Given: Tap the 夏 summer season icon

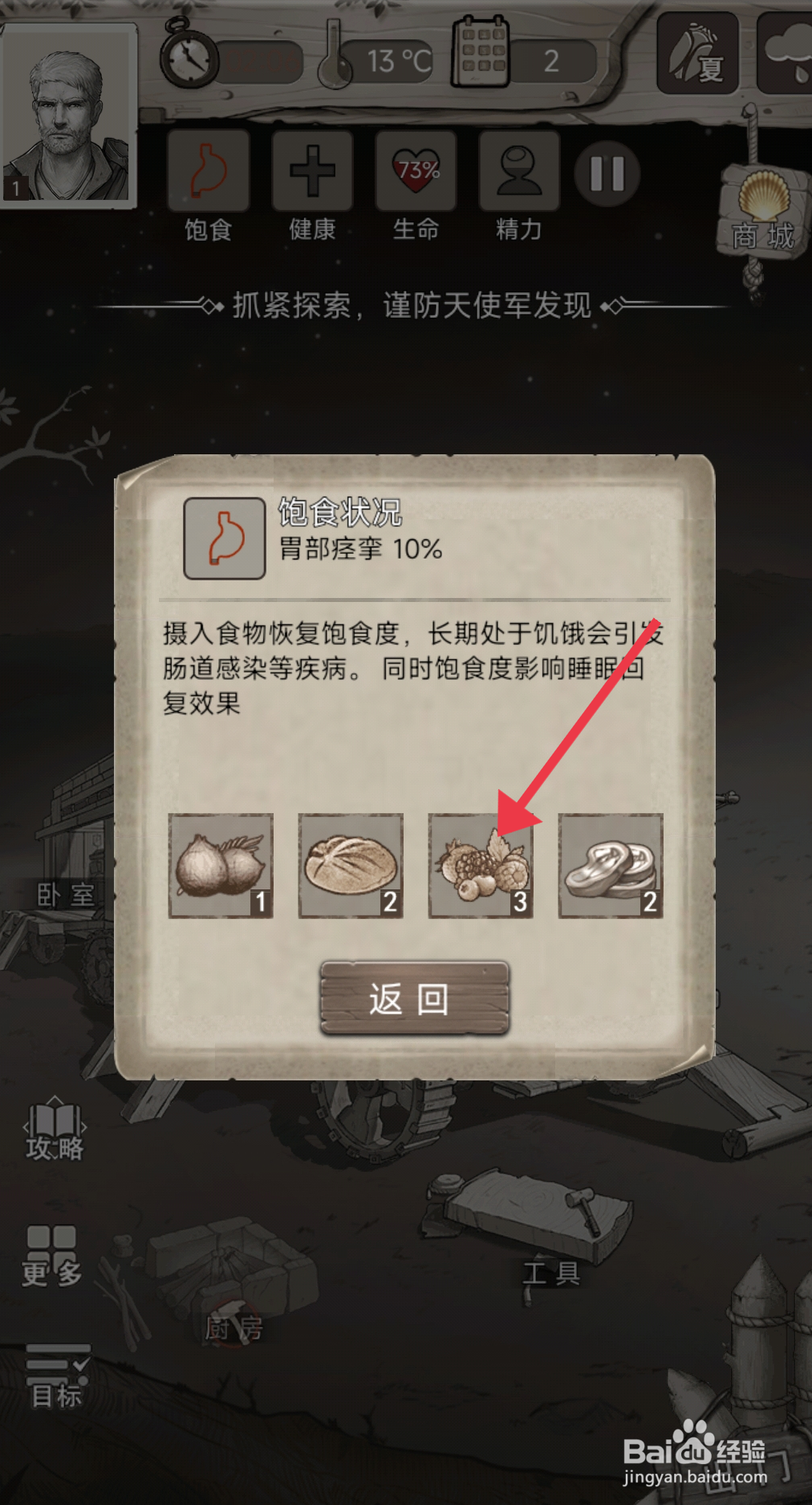Looking at the screenshot, I should tap(697, 53).
